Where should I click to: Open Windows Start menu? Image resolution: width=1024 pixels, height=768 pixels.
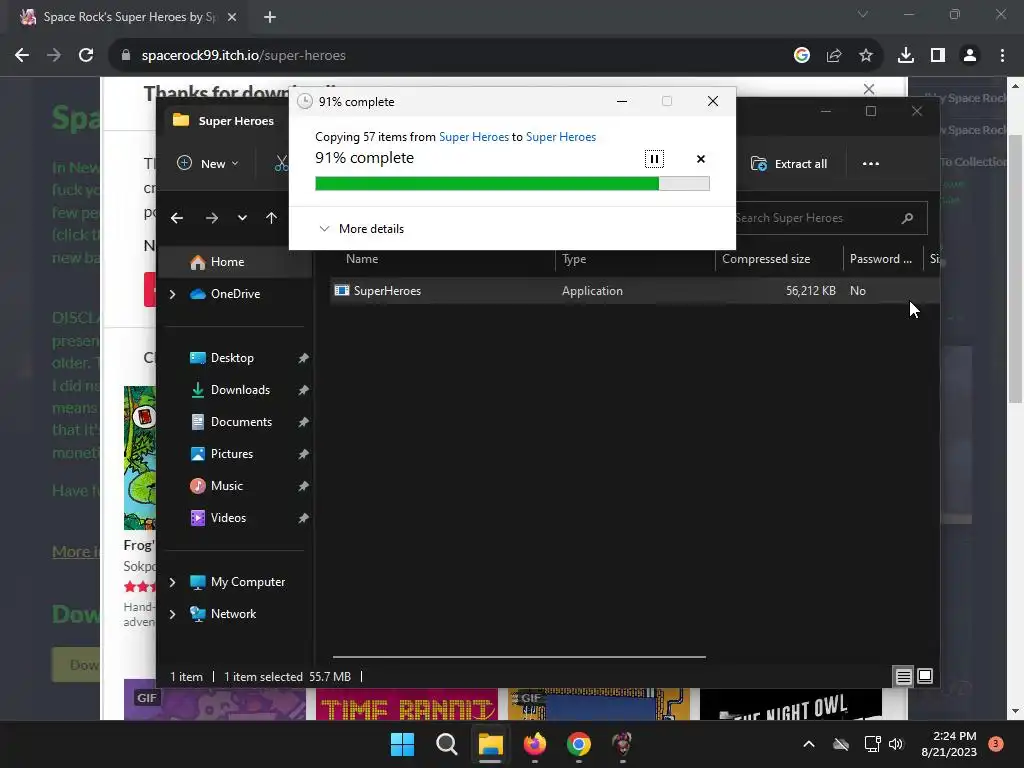[402, 744]
